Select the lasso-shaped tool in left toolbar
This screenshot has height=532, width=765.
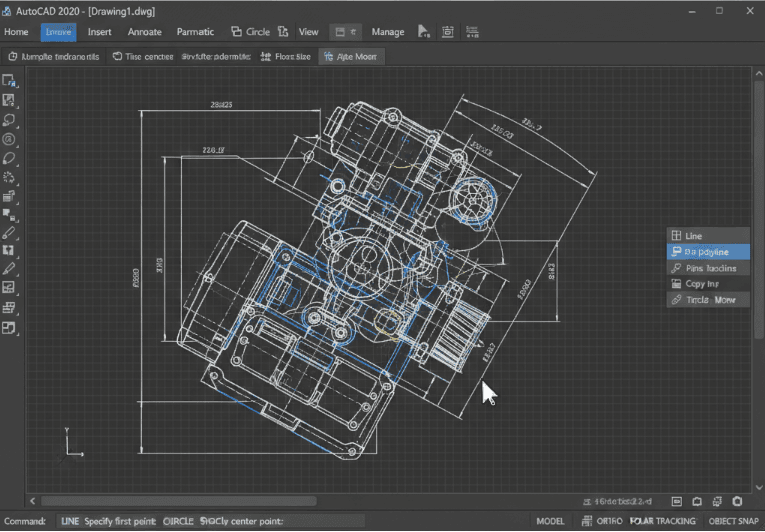click(x=9, y=120)
